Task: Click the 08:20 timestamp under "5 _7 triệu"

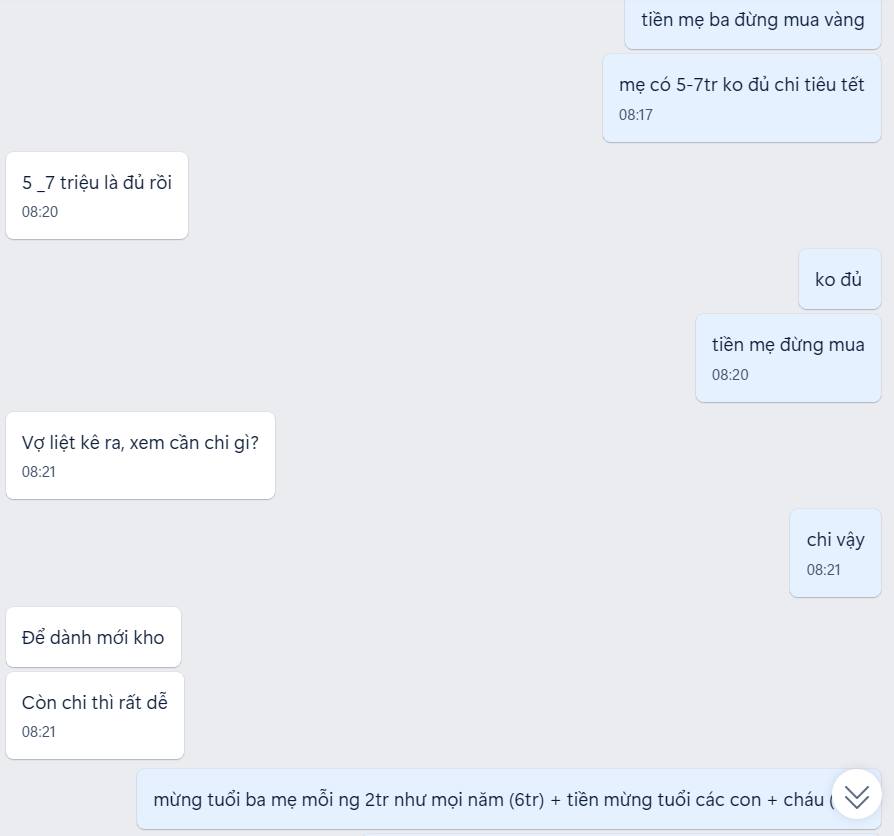Action: (40, 212)
